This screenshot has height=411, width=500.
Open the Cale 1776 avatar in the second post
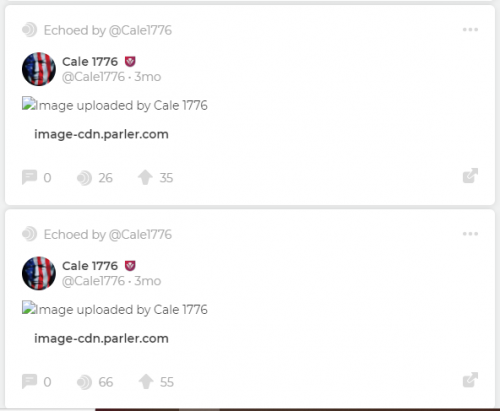pos(39,273)
